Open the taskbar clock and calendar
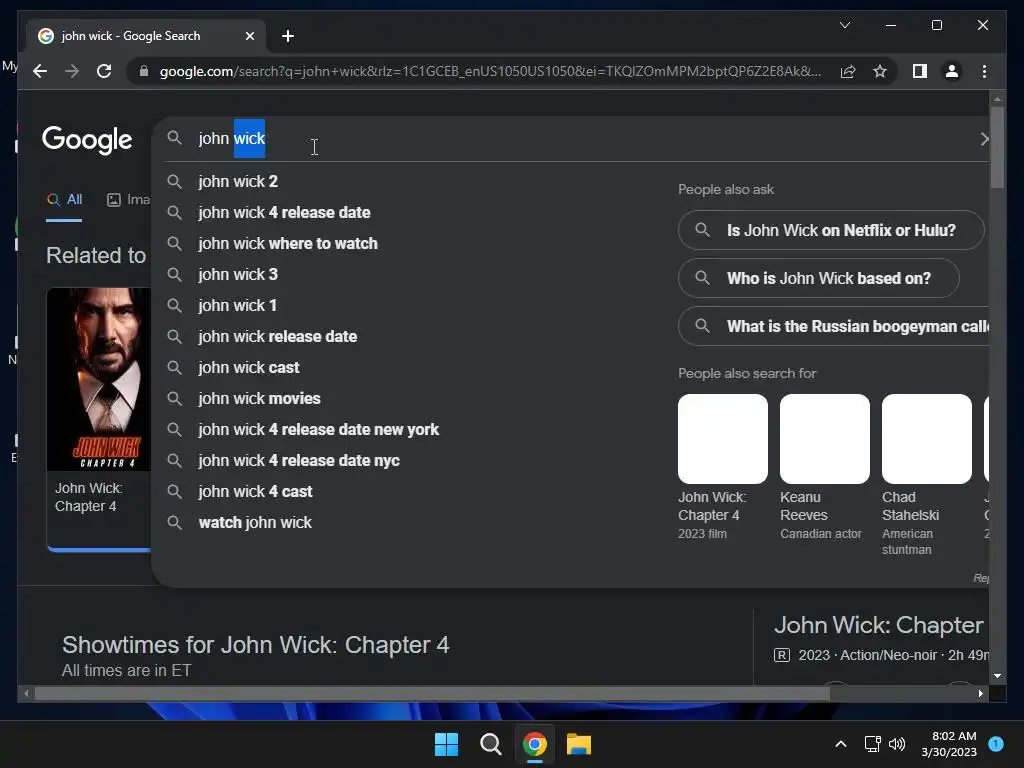This screenshot has width=1024, height=768. coord(948,744)
